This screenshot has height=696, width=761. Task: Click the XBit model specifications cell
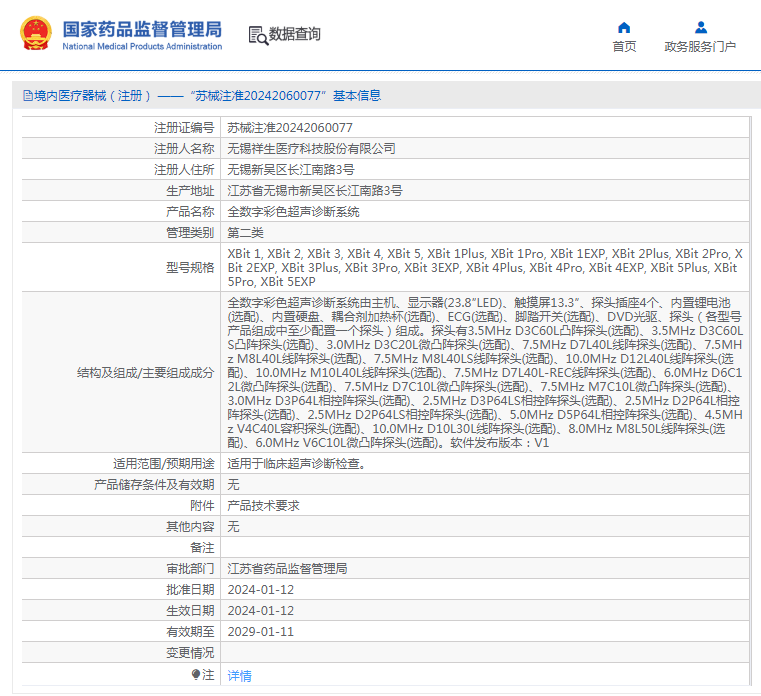click(484, 267)
